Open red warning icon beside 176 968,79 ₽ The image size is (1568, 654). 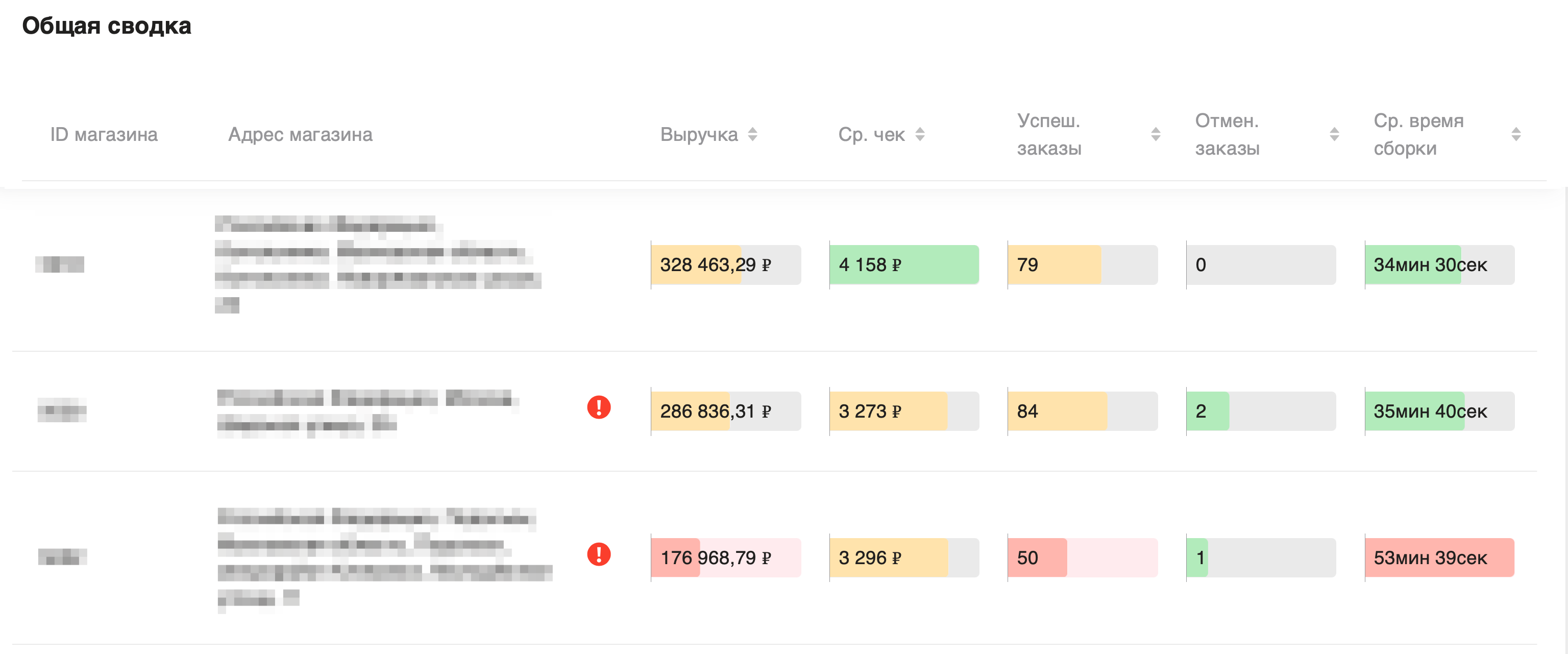click(599, 554)
